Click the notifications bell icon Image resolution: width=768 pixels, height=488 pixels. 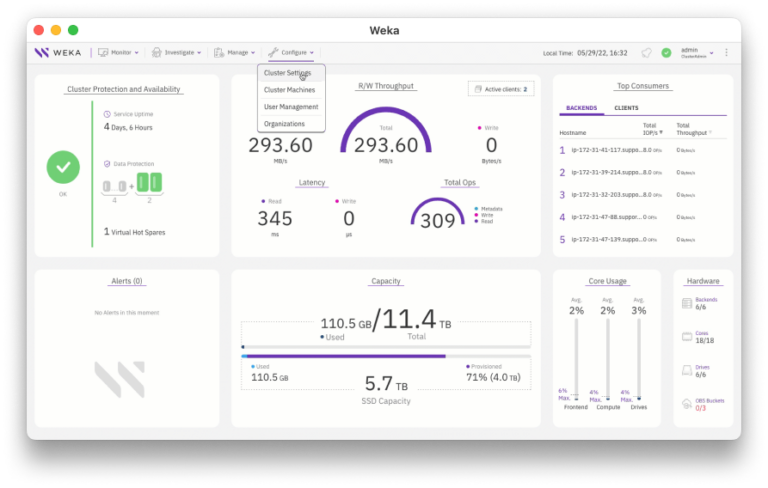(647, 52)
